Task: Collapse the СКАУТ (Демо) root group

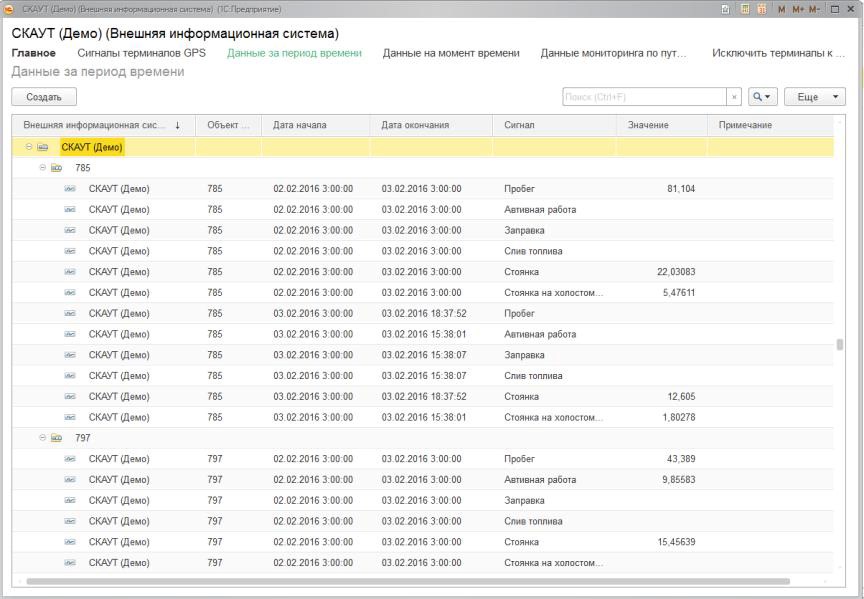Action: [x=29, y=147]
